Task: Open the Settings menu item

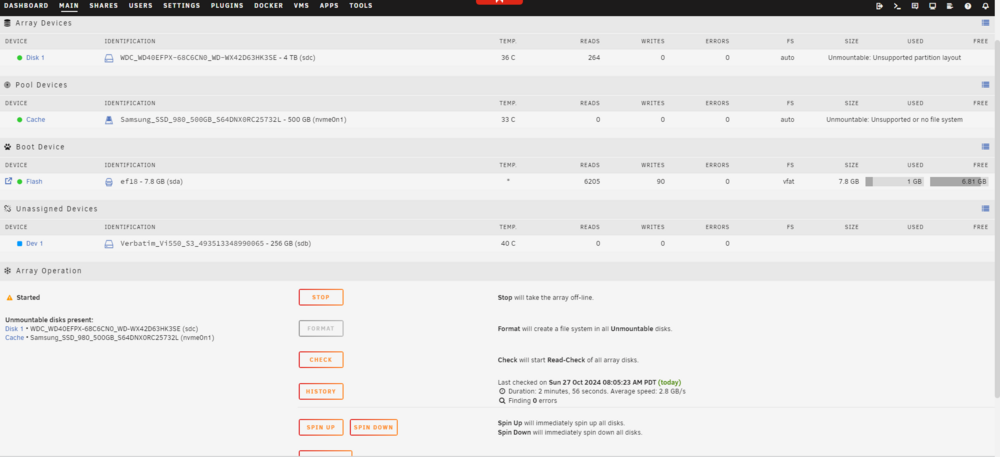Action: [181, 6]
